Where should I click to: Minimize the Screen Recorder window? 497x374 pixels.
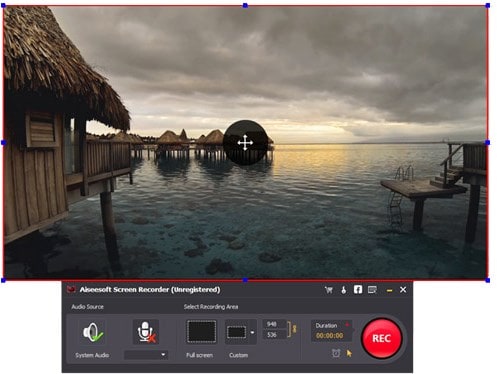(389, 291)
